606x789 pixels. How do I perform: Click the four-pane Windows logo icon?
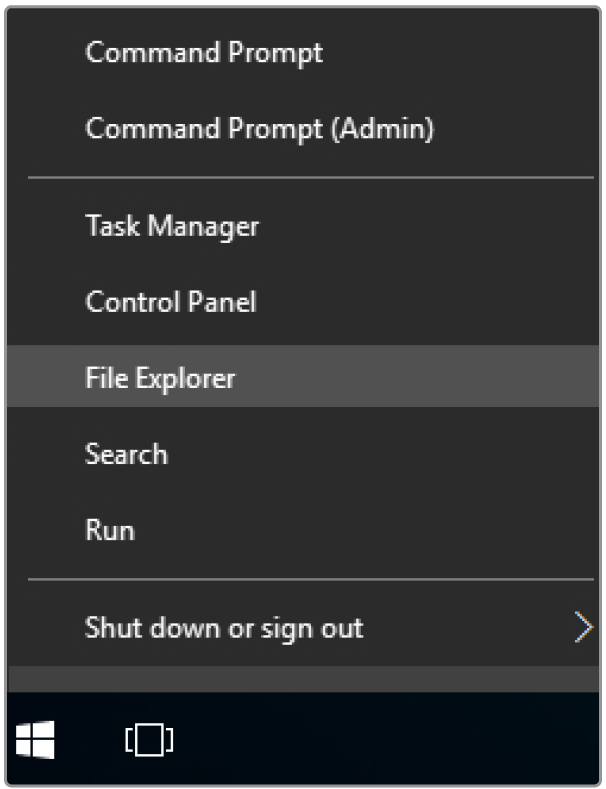coord(36,740)
